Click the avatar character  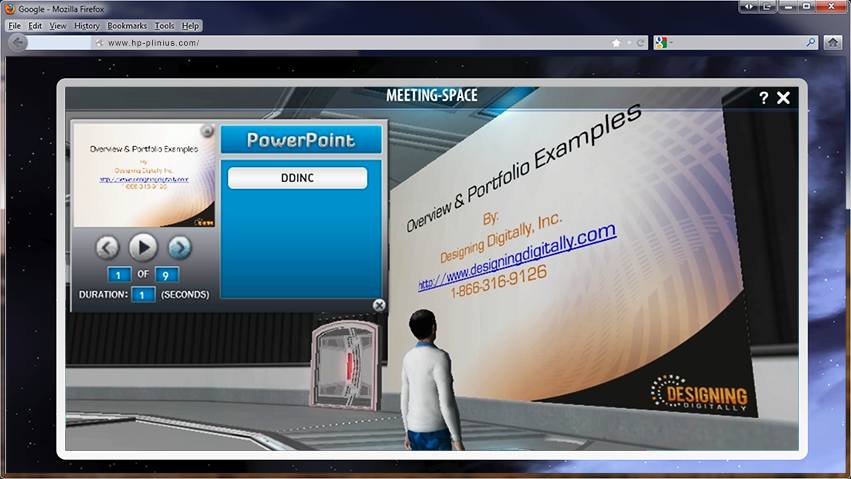pyautogui.click(x=429, y=380)
